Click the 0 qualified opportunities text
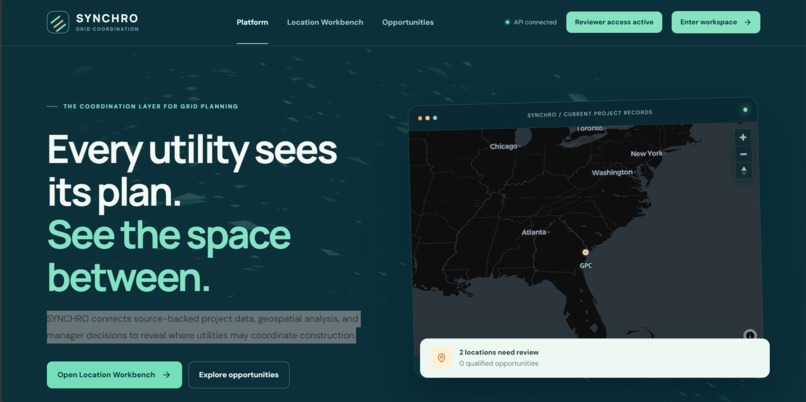806x402 pixels. pos(498,363)
